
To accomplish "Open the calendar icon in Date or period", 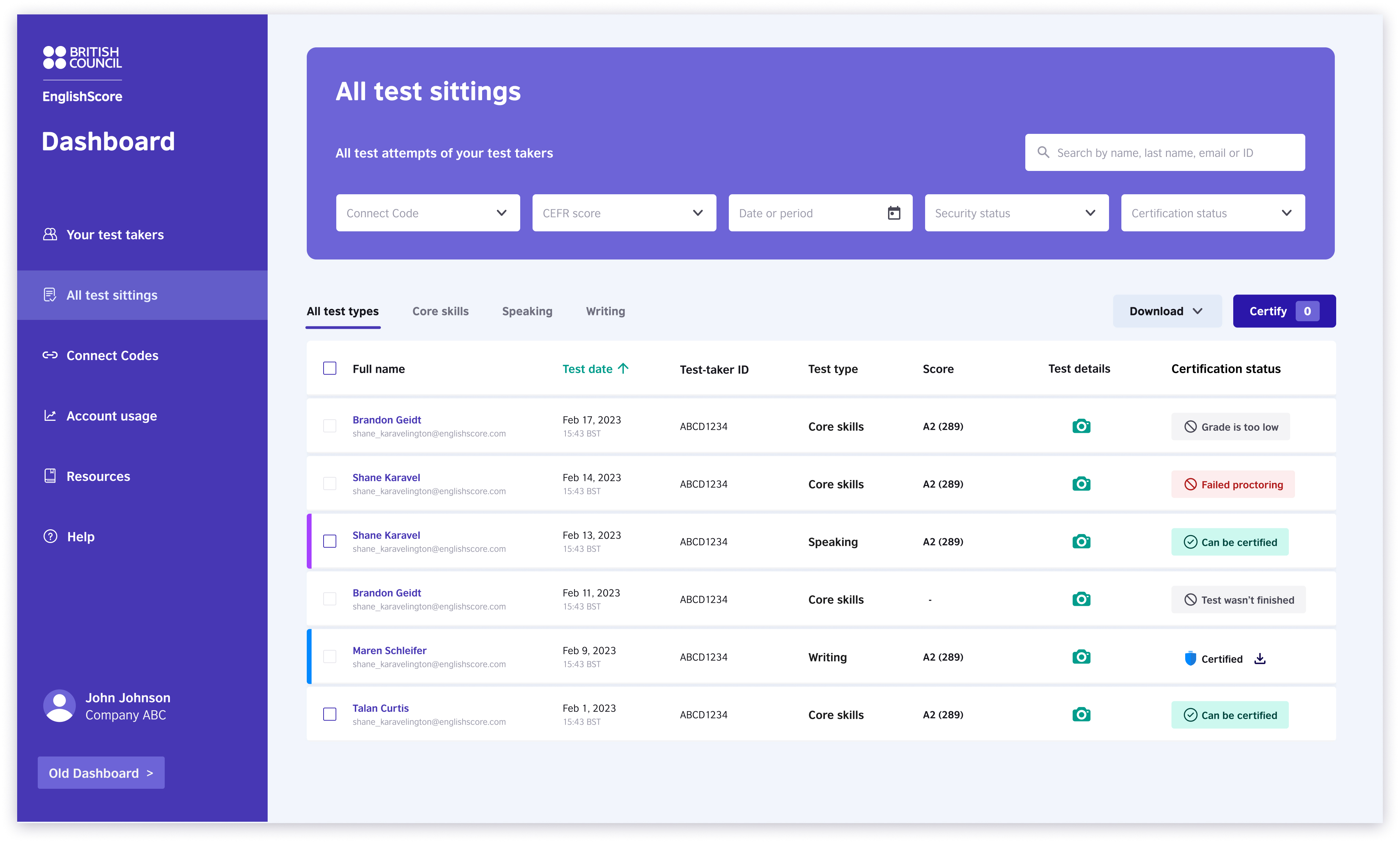I will click(894, 213).
